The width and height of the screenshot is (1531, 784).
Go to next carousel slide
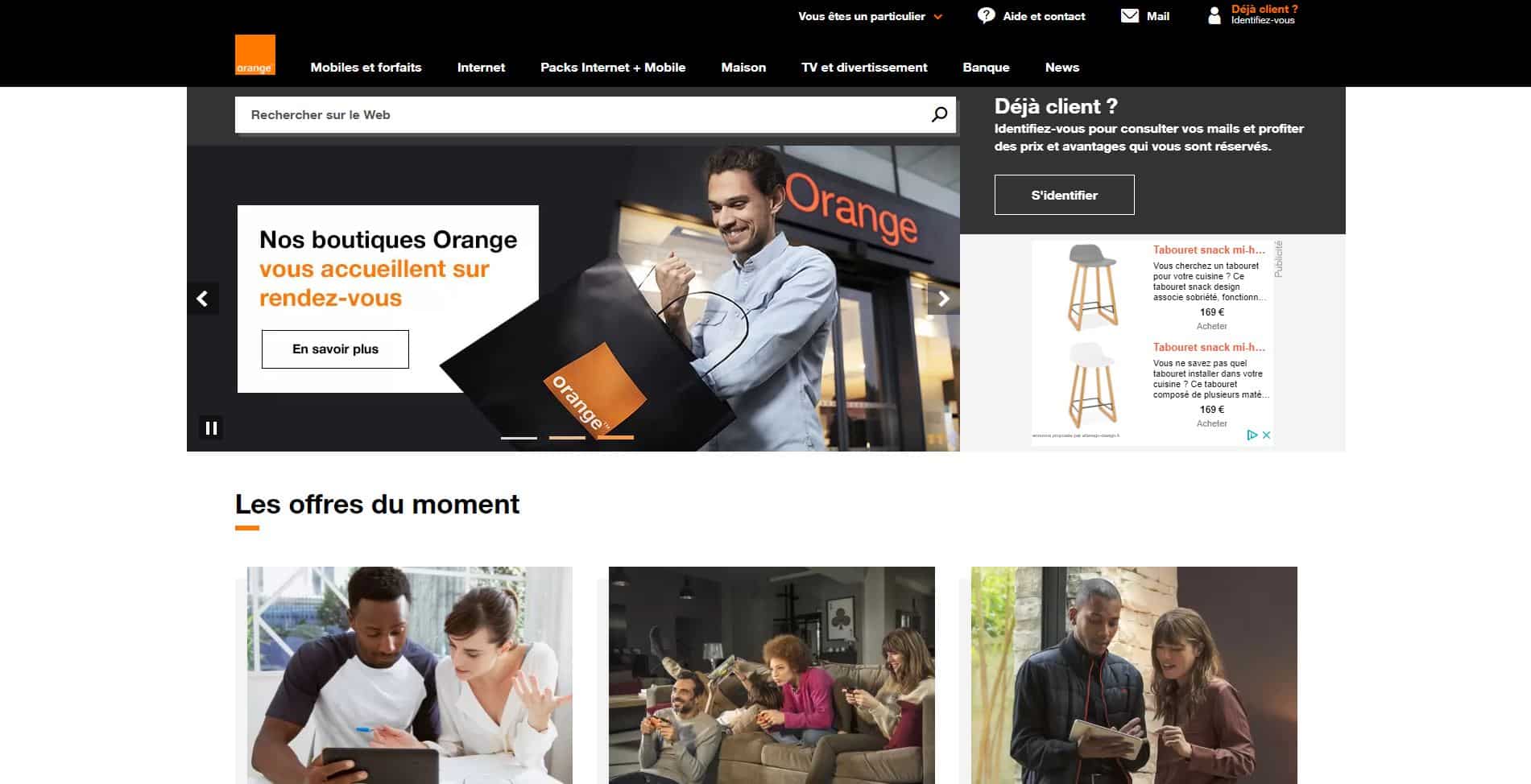coord(943,299)
